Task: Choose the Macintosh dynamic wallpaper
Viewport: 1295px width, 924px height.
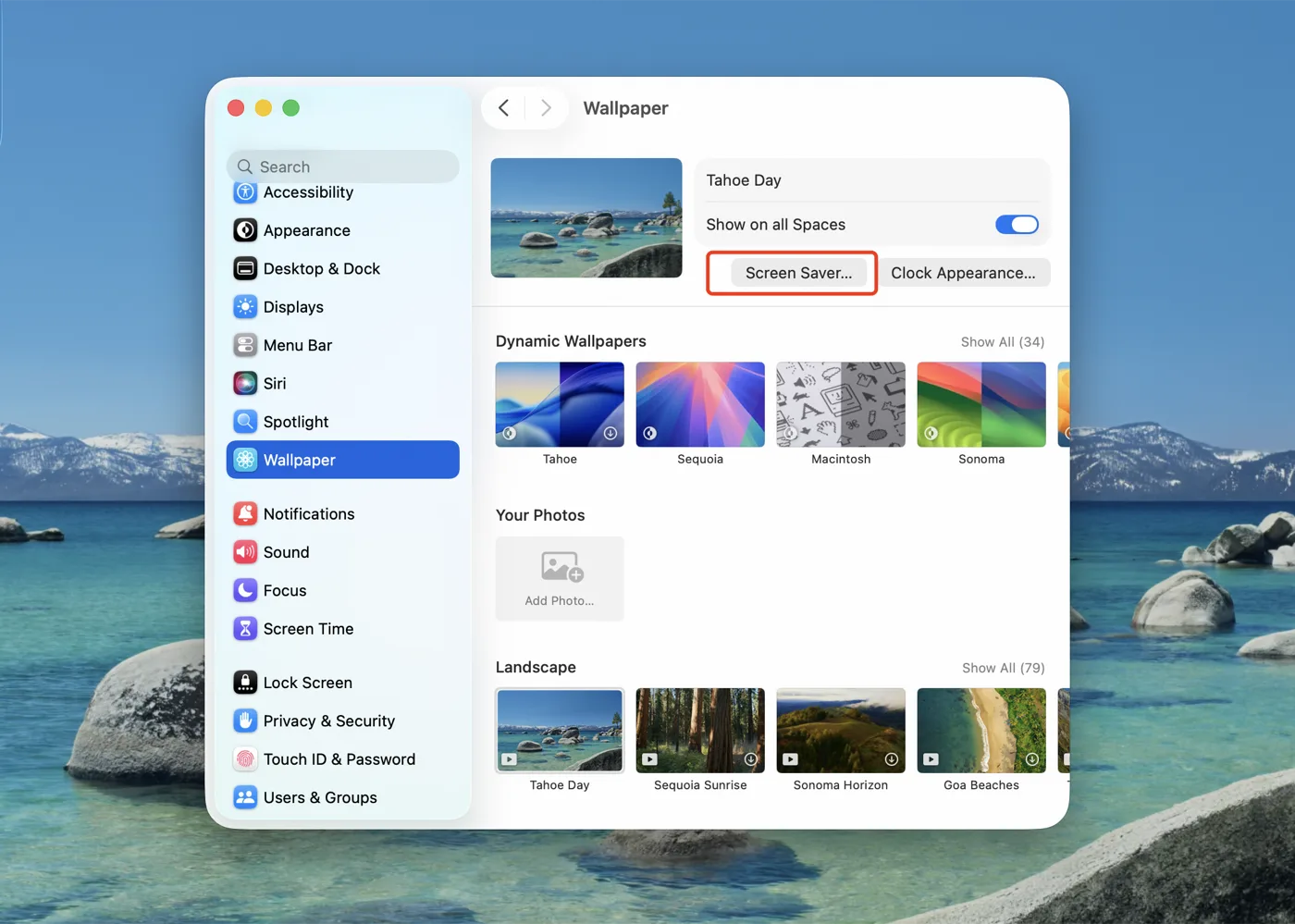Action: click(841, 404)
